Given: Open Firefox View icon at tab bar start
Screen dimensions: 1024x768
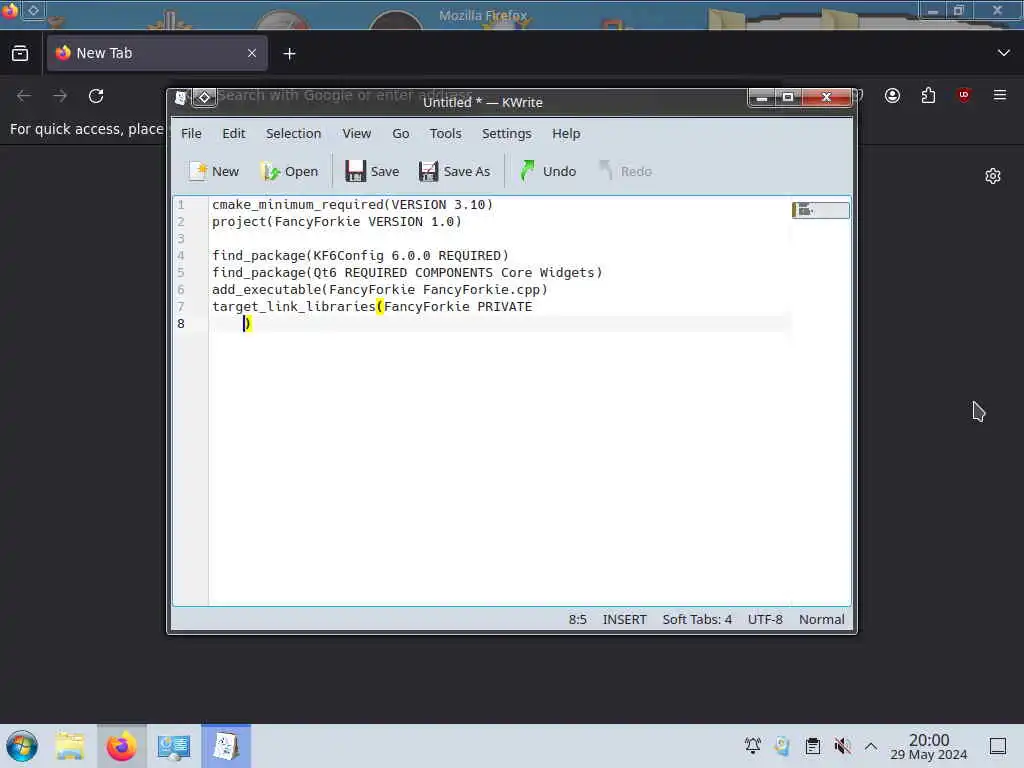Looking at the screenshot, I should [x=20, y=53].
